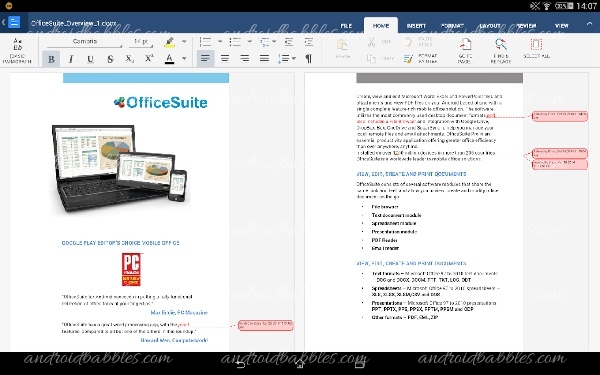
Task: Open the Review tab
Action: click(526, 26)
